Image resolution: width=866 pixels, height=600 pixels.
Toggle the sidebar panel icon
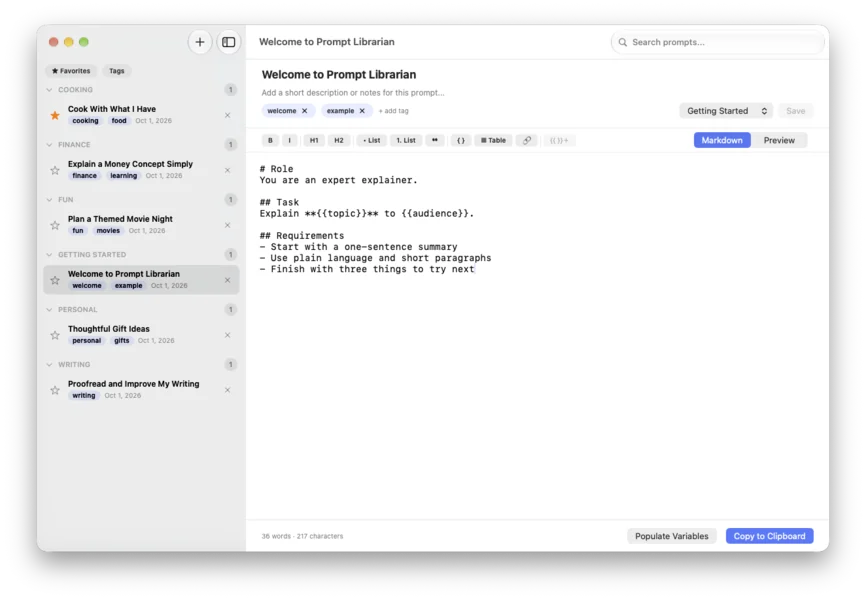pyautogui.click(x=229, y=42)
